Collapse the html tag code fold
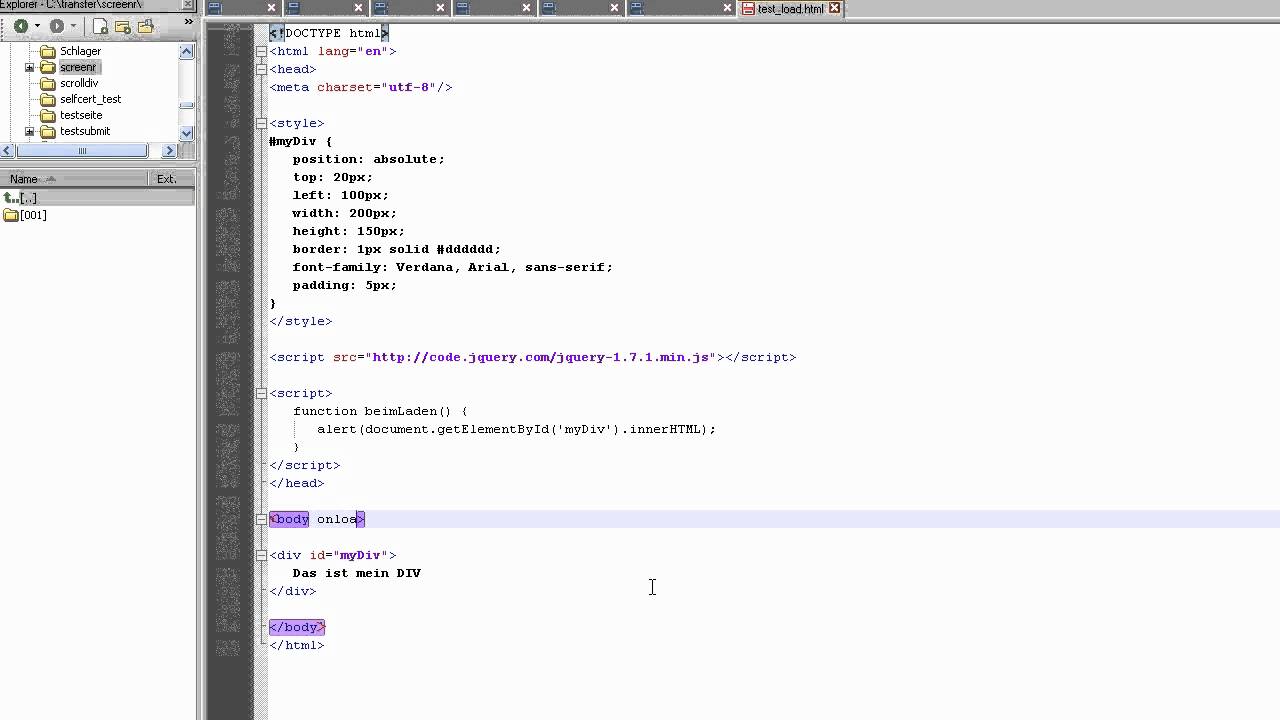 261,51
